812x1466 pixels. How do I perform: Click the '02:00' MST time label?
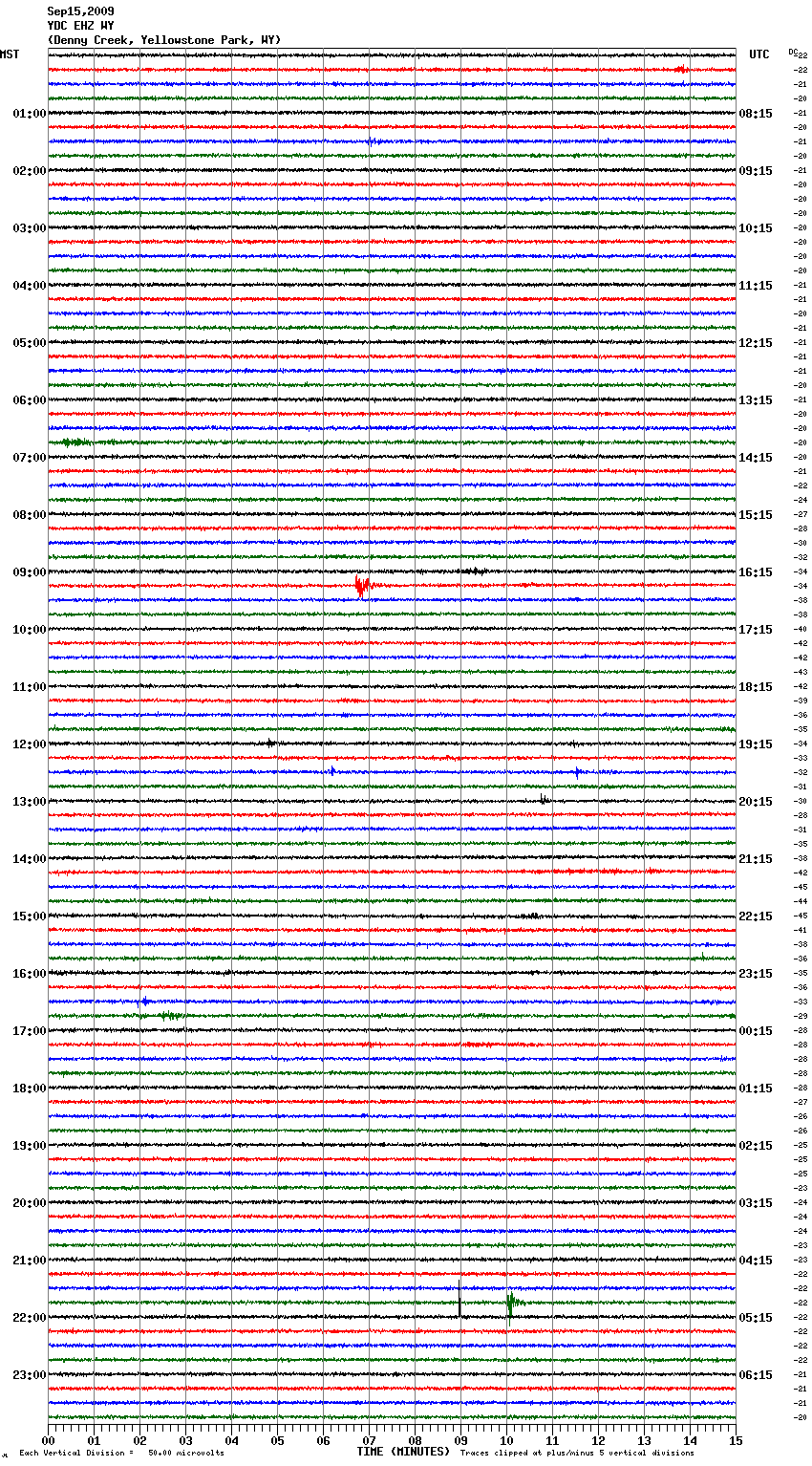tap(30, 171)
